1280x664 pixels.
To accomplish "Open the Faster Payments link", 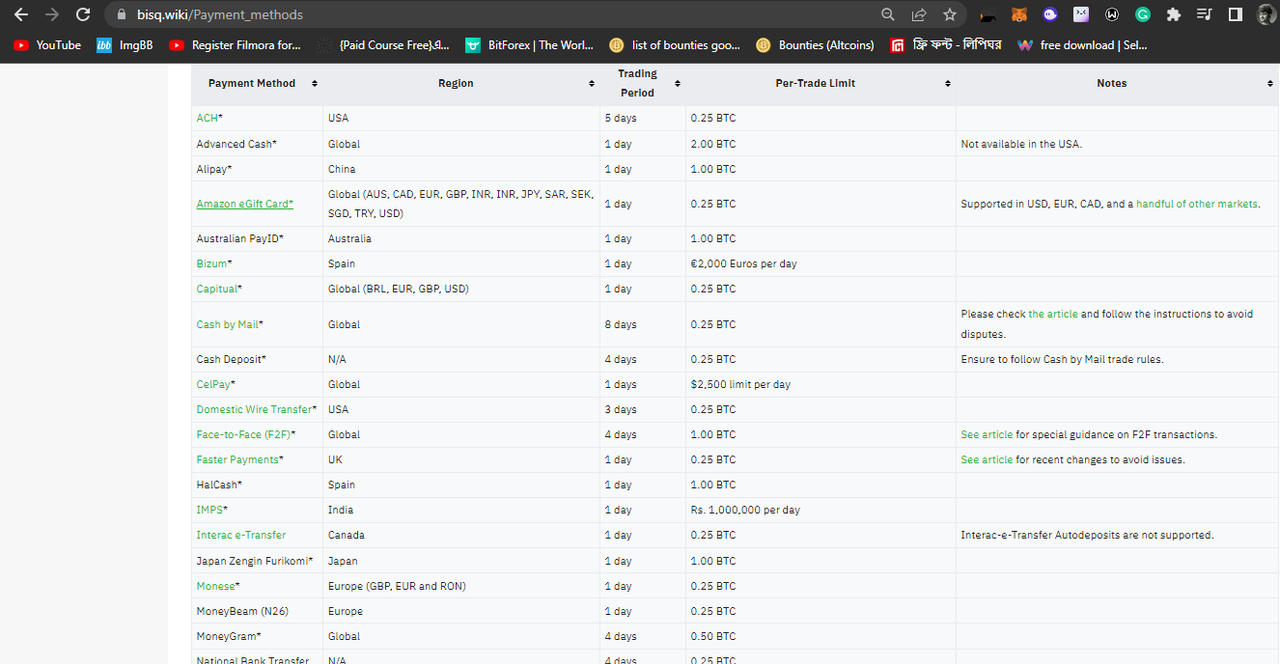I will pyautogui.click(x=237, y=460).
